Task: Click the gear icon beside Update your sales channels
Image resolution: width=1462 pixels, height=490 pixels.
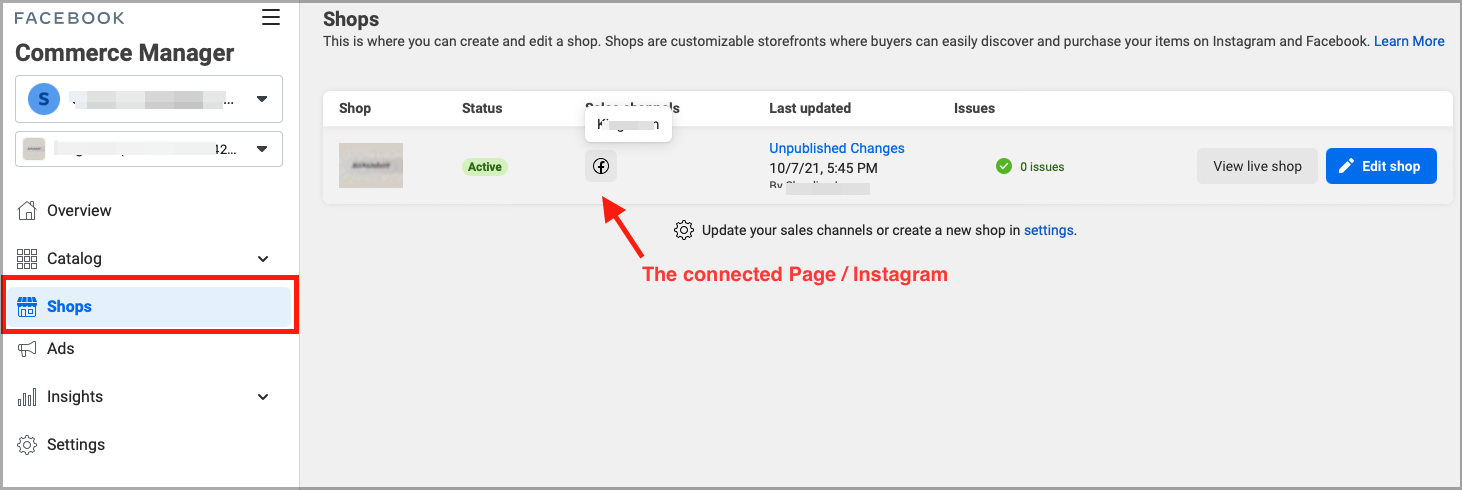Action: click(x=684, y=230)
